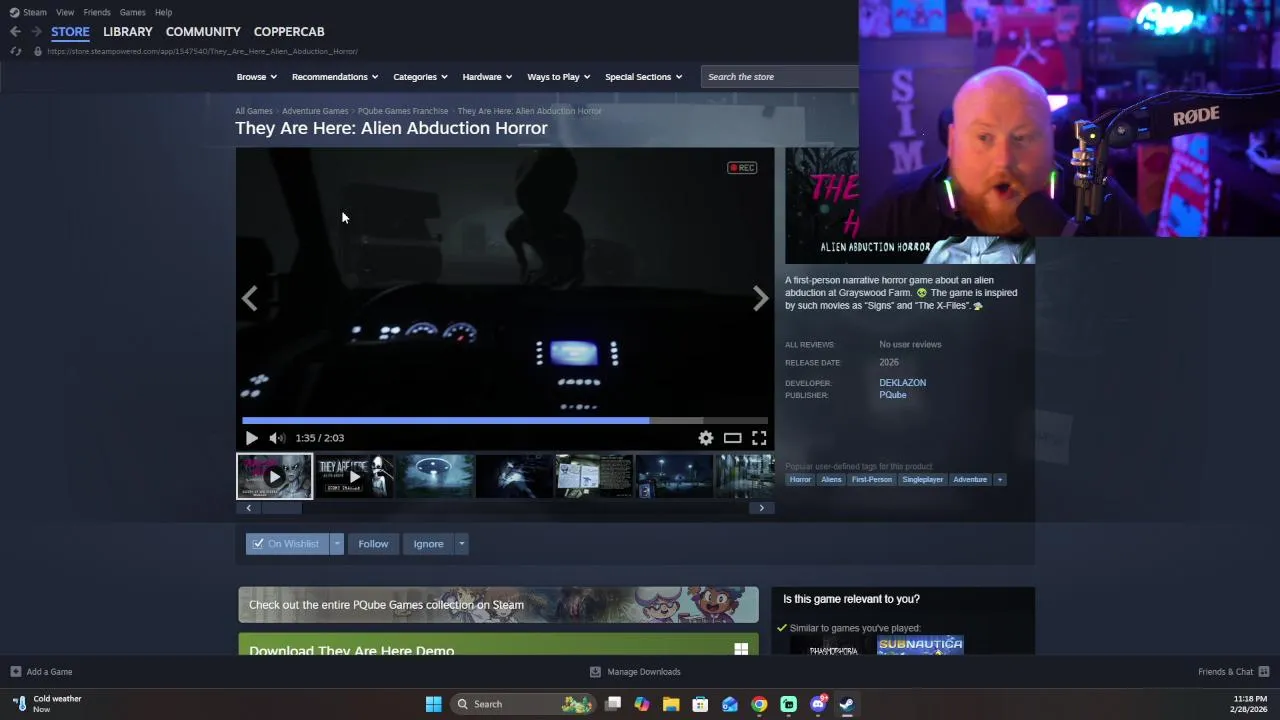Show next media with right arrow
Viewport: 1280px width, 720px height.
pos(761,298)
